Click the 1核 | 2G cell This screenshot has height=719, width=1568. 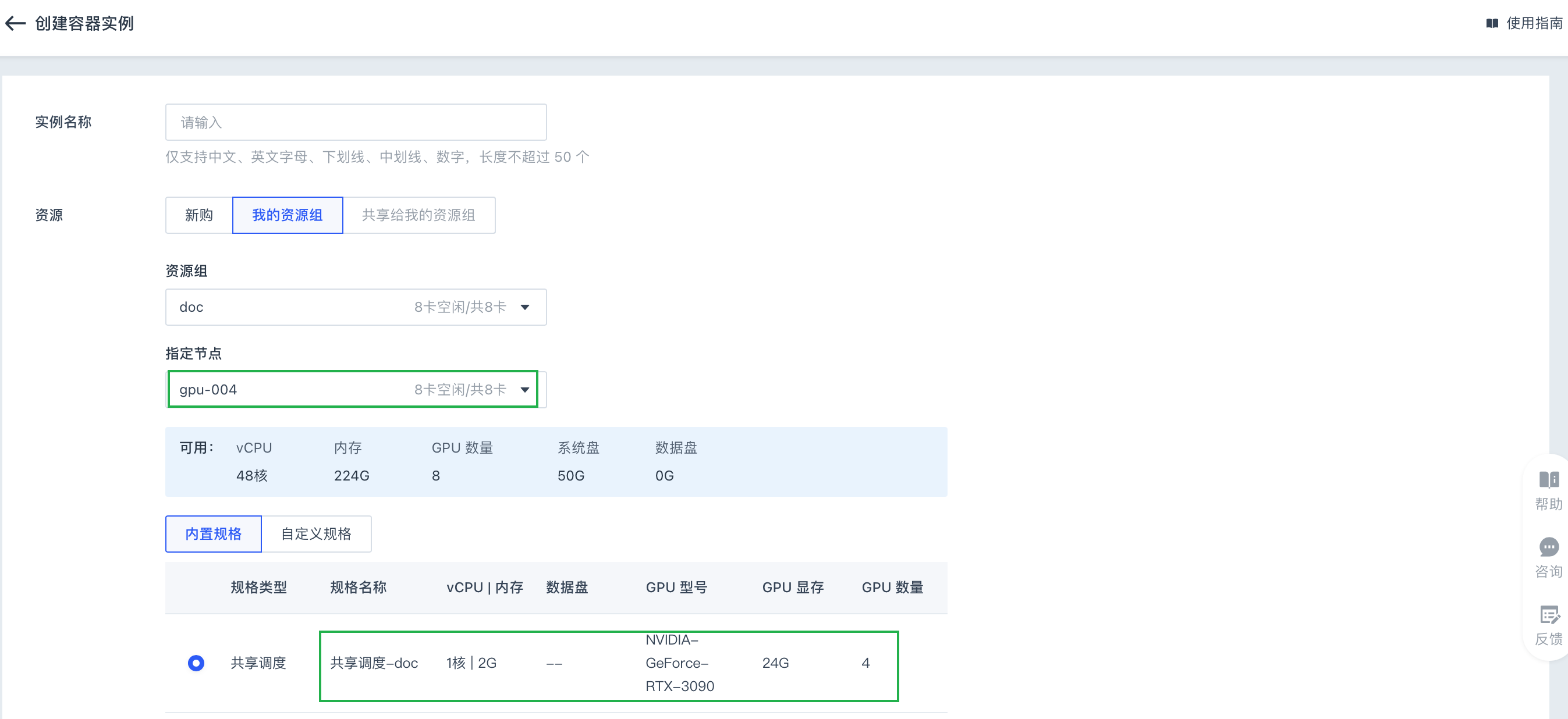click(471, 663)
